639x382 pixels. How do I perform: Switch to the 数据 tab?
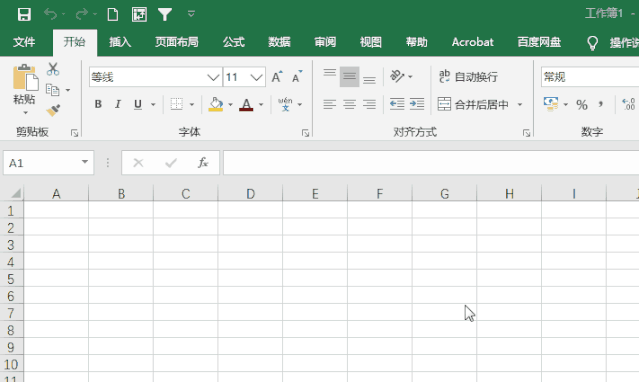(x=279, y=42)
